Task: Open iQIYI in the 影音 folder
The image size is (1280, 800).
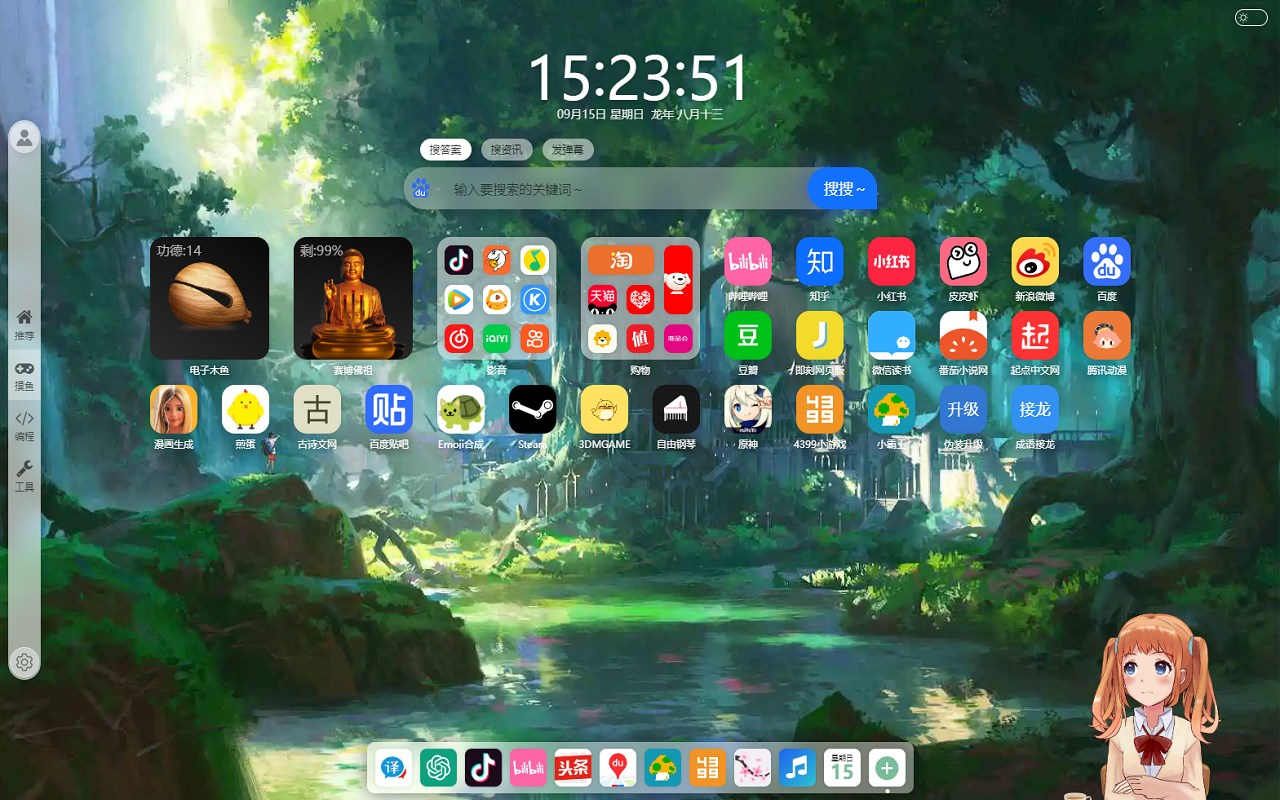Action: (x=497, y=338)
